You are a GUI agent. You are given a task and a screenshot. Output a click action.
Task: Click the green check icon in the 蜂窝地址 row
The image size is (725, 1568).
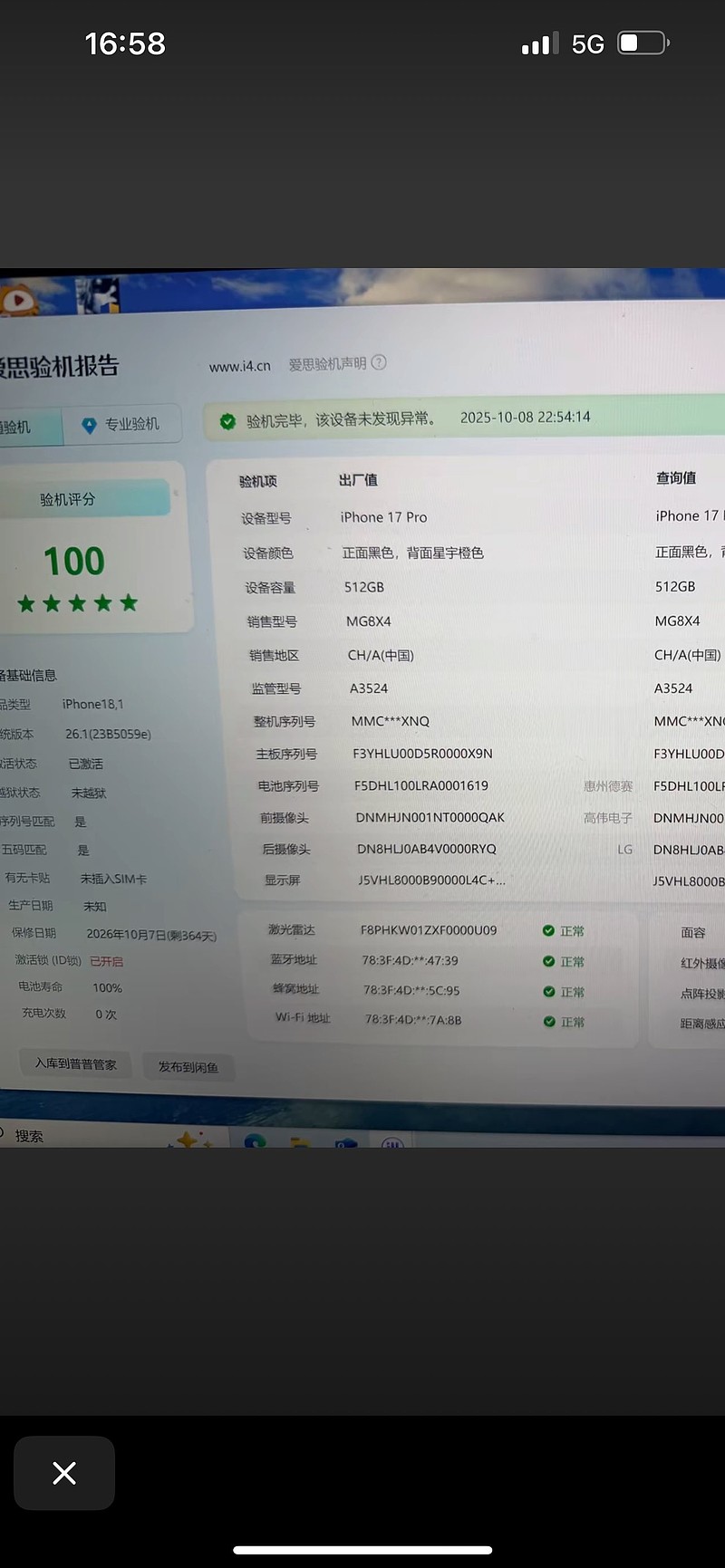pyautogui.click(x=548, y=992)
